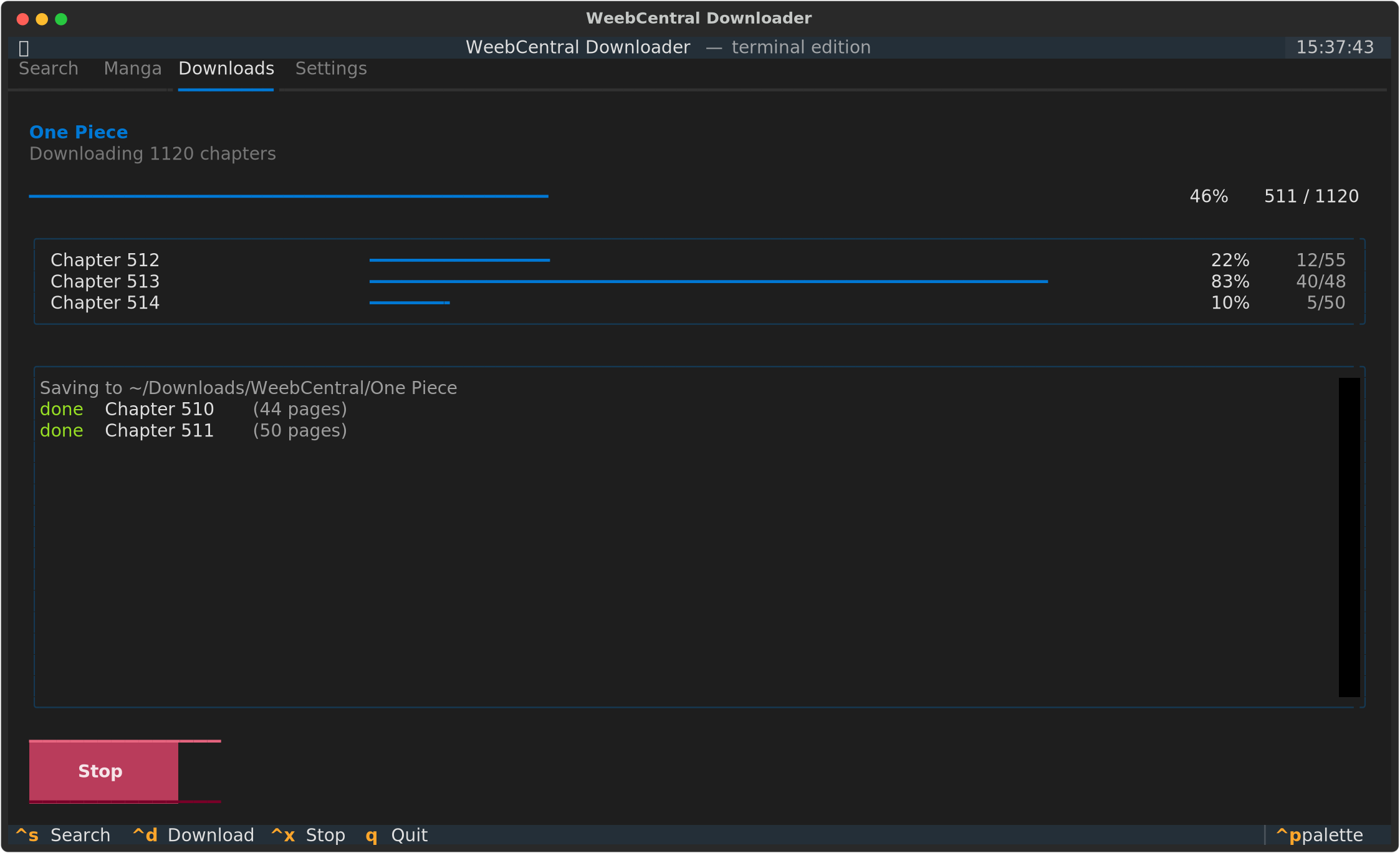Click the 'Chapter 510' log entry
Image resolution: width=1400 pixels, height=853 pixels.
(x=160, y=409)
